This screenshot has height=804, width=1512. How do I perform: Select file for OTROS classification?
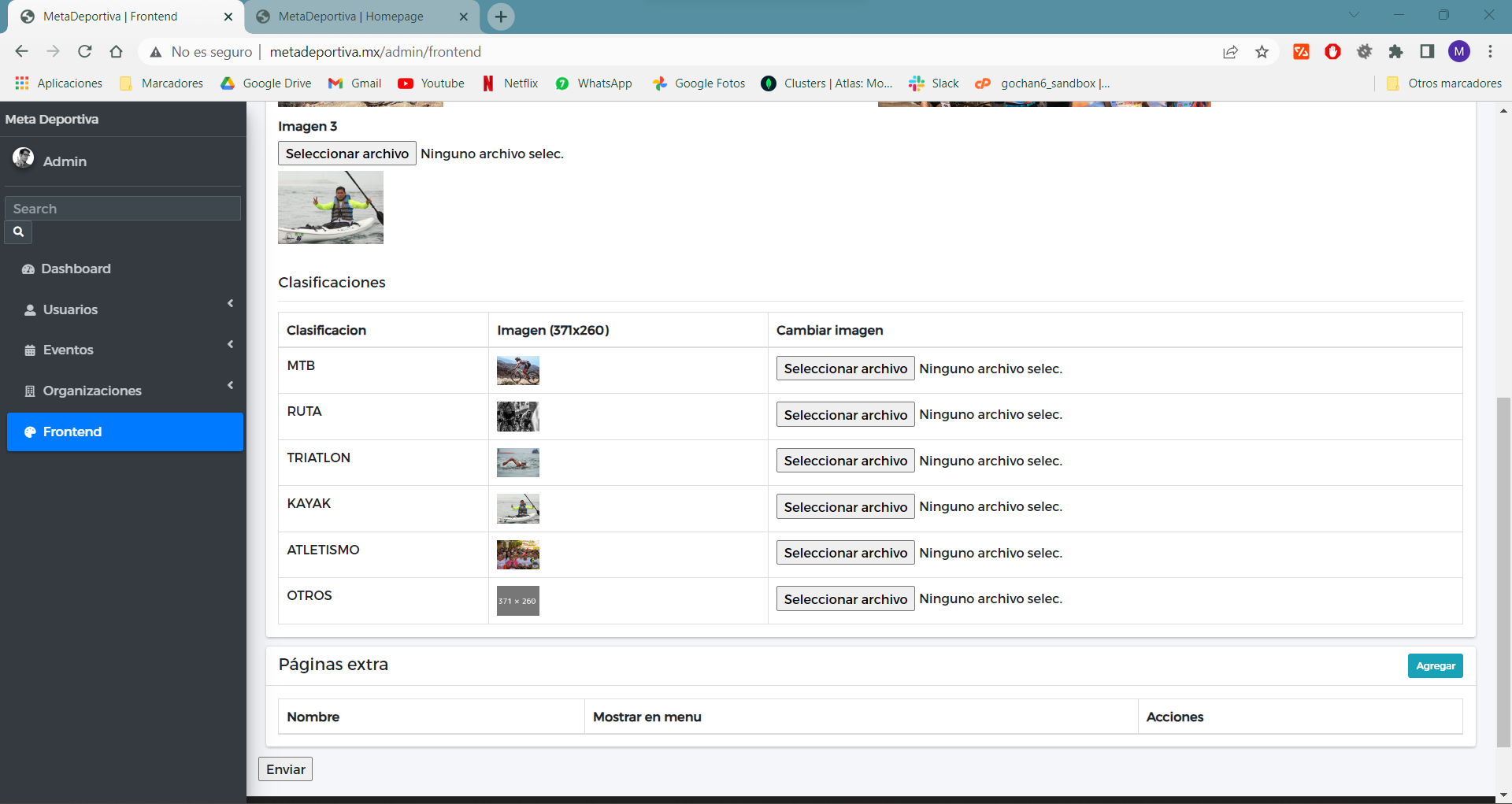845,598
